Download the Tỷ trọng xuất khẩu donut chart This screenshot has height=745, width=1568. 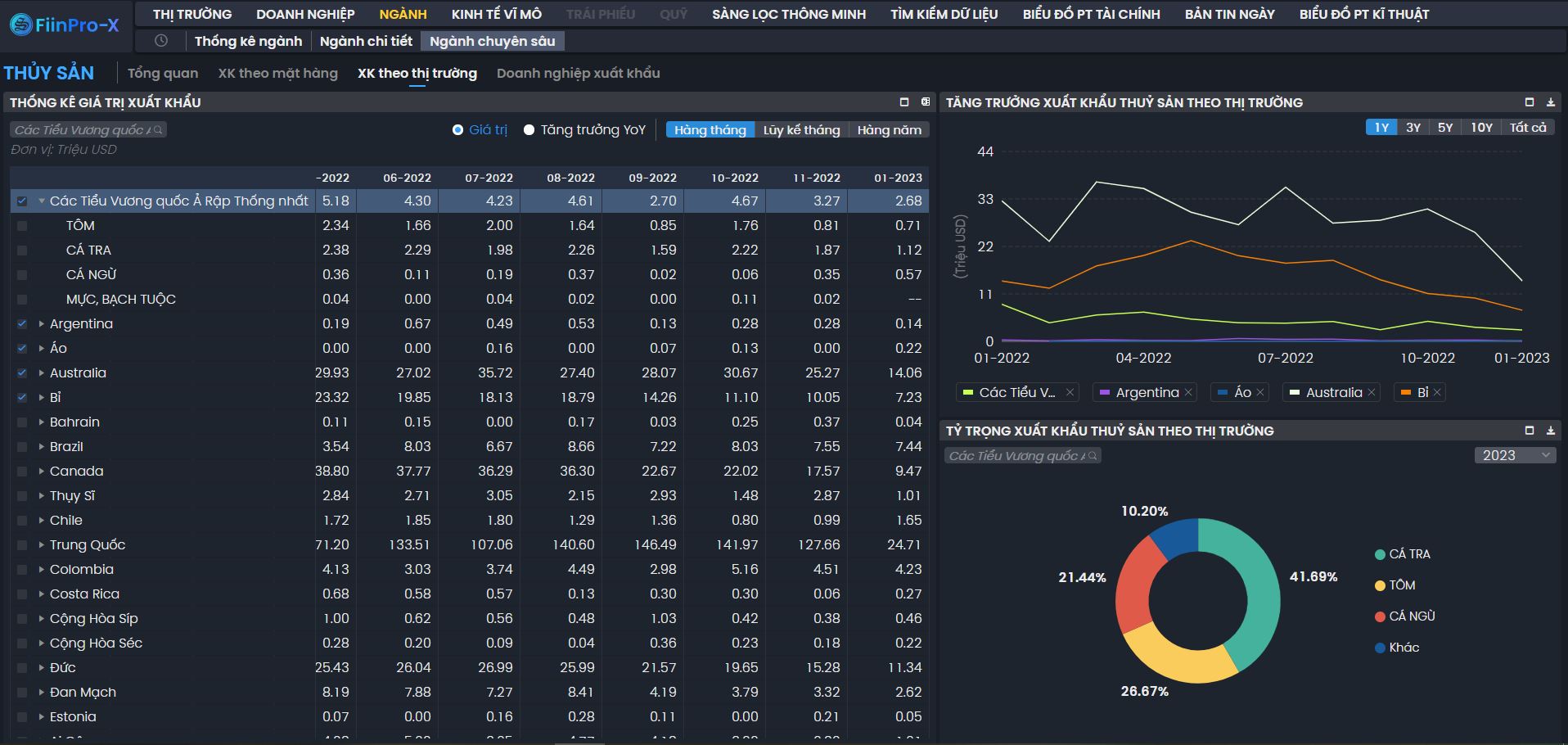[x=1550, y=431]
